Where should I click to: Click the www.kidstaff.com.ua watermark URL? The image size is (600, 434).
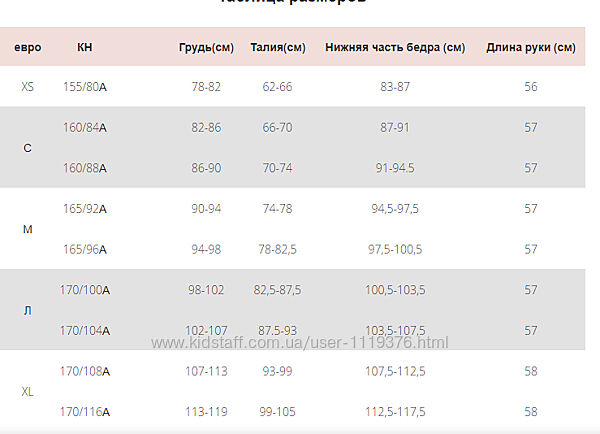[300, 343]
